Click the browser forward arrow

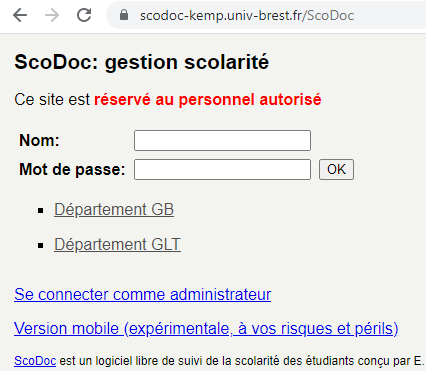coord(52,15)
